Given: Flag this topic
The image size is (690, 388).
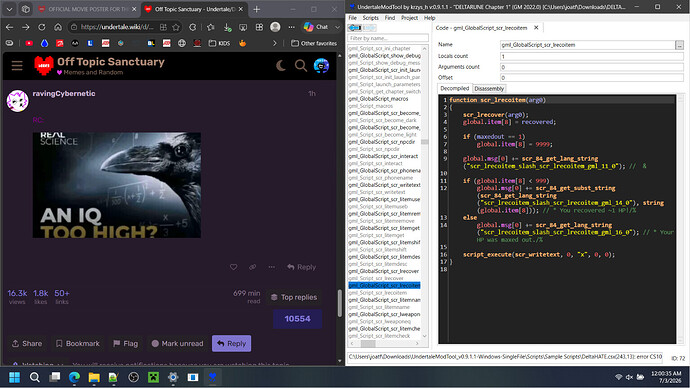Looking at the screenshot, I should pos(125,344).
